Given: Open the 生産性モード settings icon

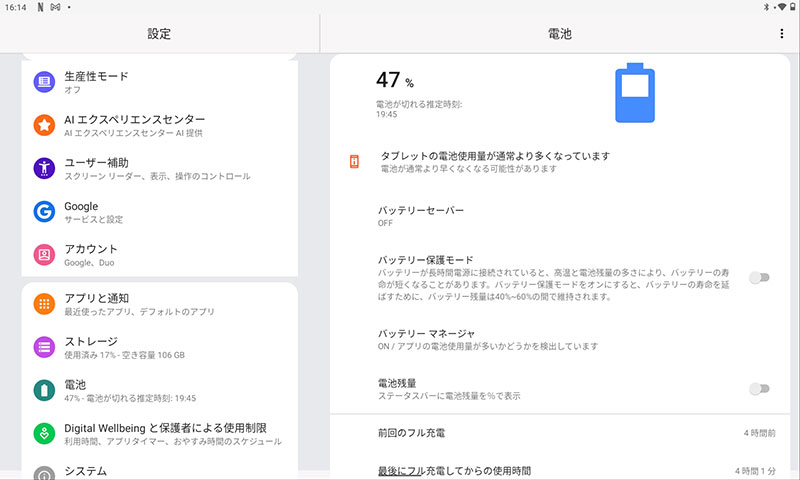Looking at the screenshot, I should [44, 82].
